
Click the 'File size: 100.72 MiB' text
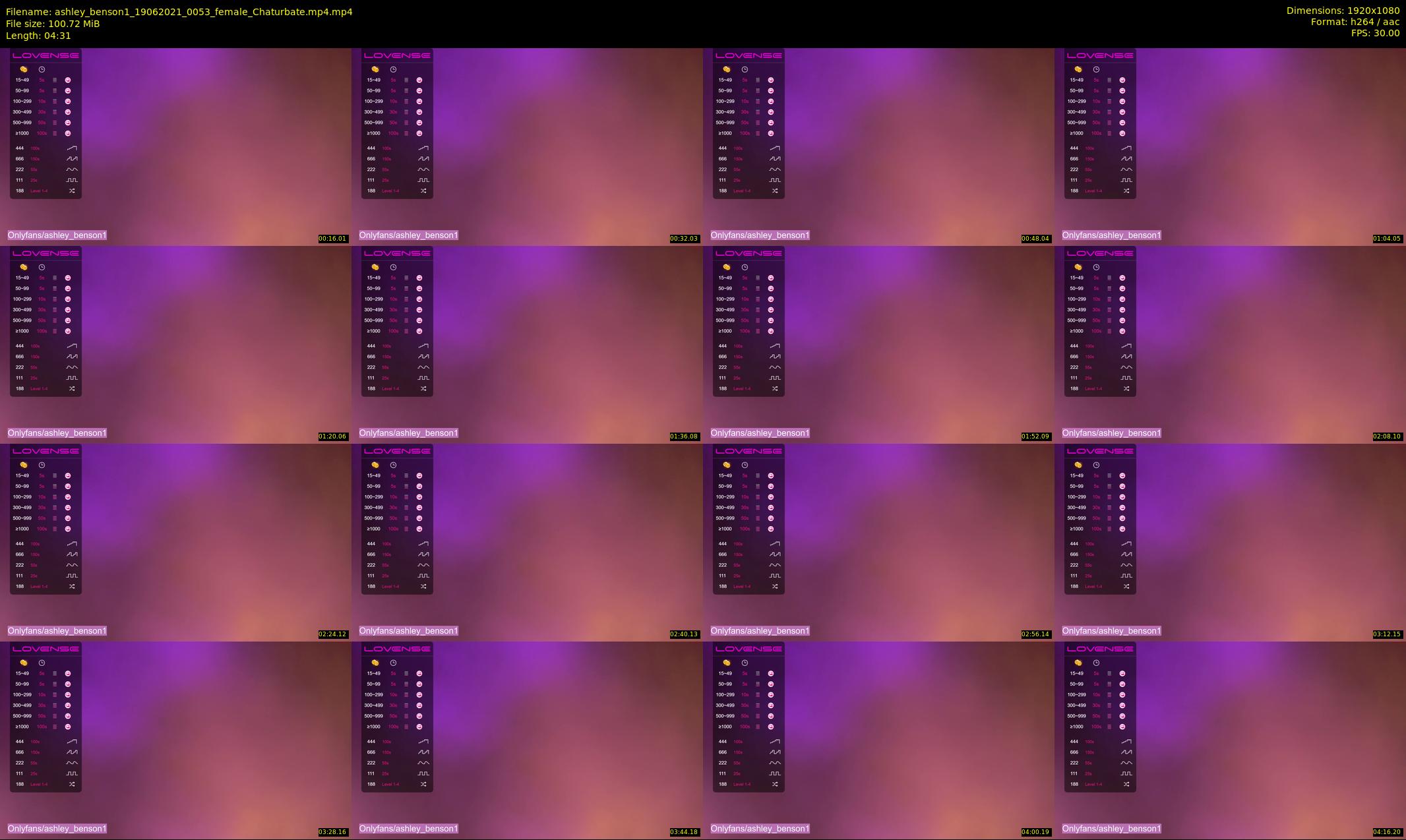53,24
